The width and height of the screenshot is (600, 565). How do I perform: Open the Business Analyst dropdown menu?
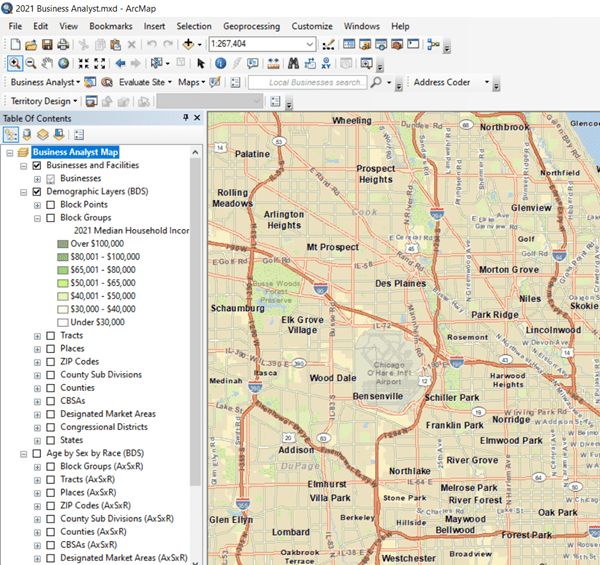45,82
